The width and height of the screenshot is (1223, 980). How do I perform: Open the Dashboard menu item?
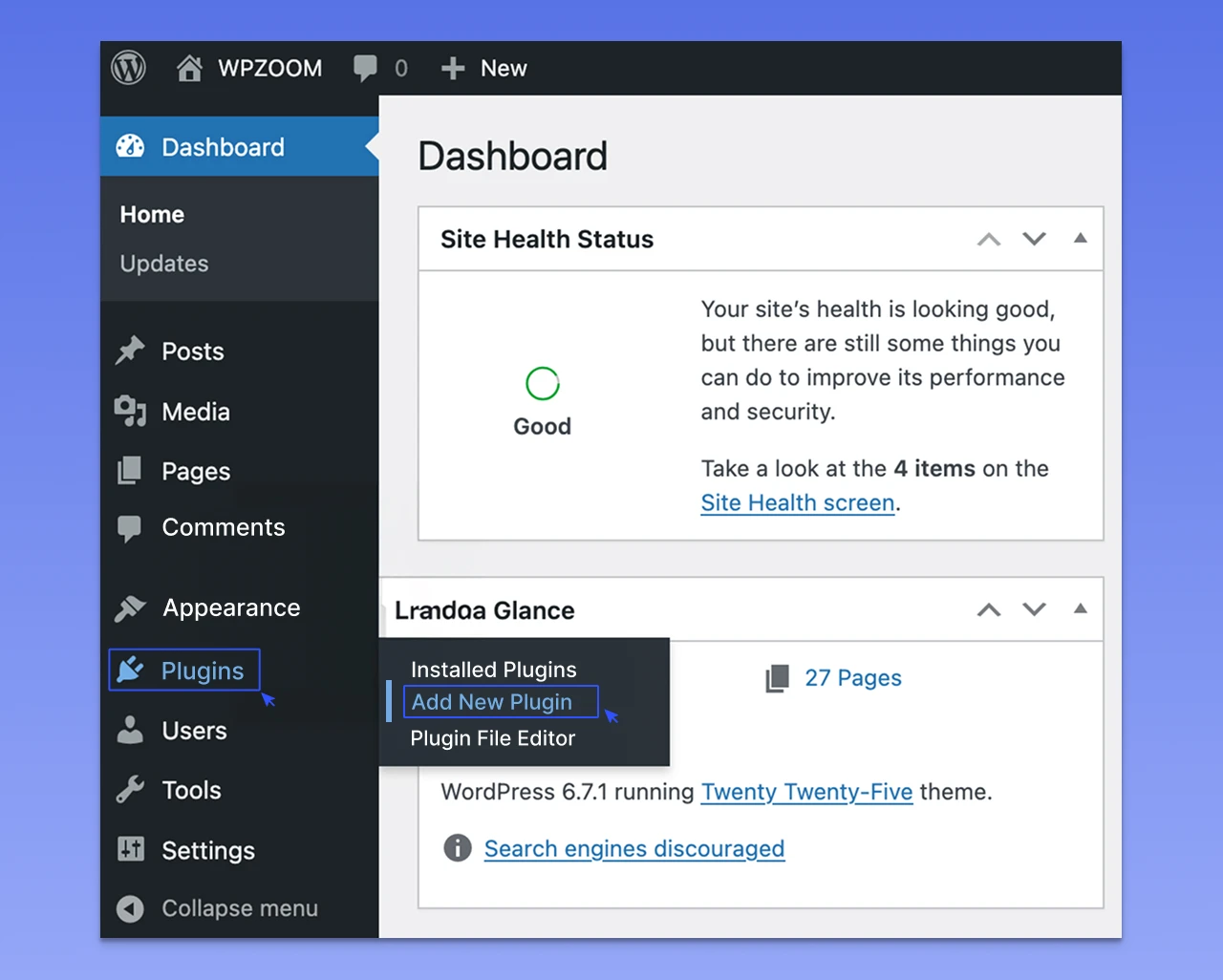pos(240,146)
